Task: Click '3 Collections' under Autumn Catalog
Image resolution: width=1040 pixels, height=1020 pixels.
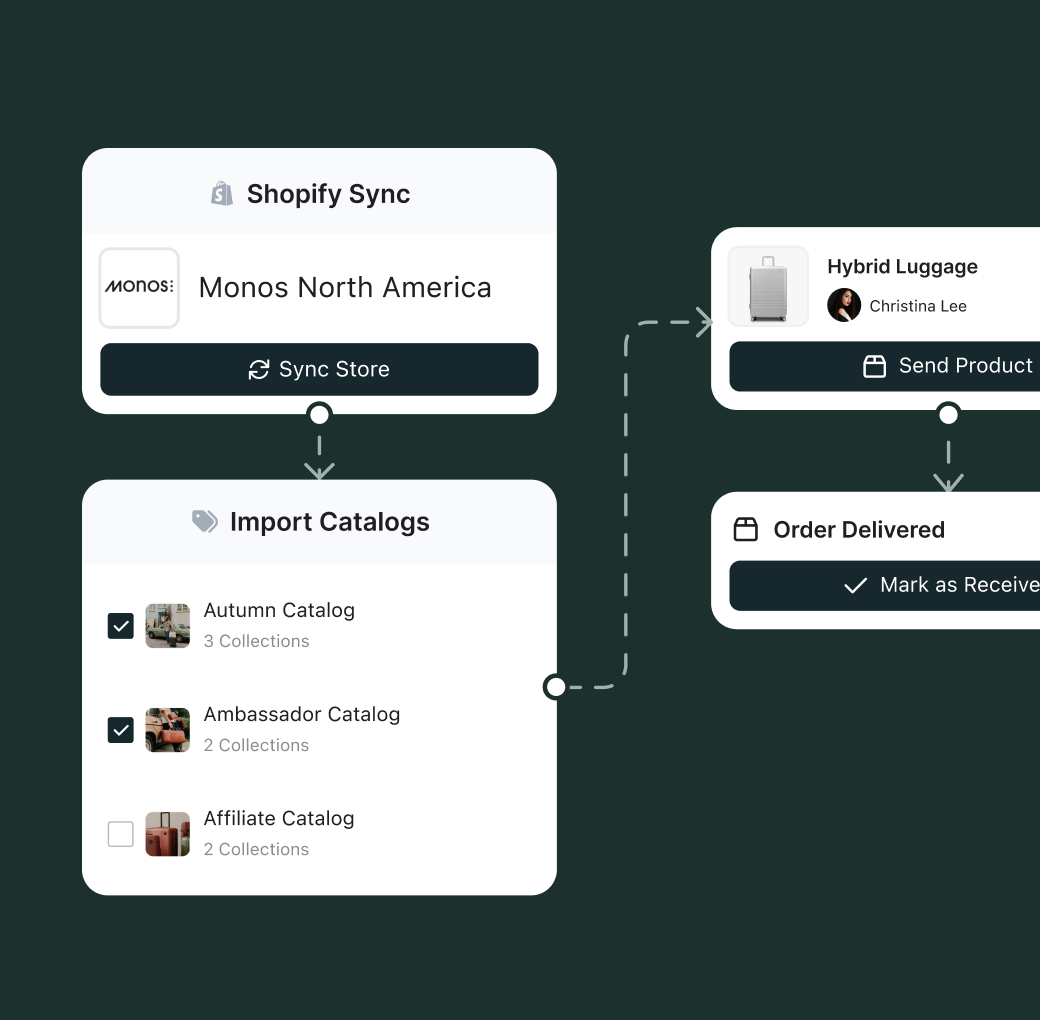Action: tap(257, 641)
